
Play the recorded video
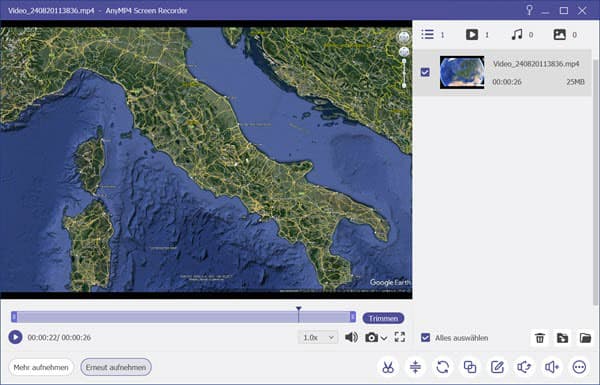15,337
